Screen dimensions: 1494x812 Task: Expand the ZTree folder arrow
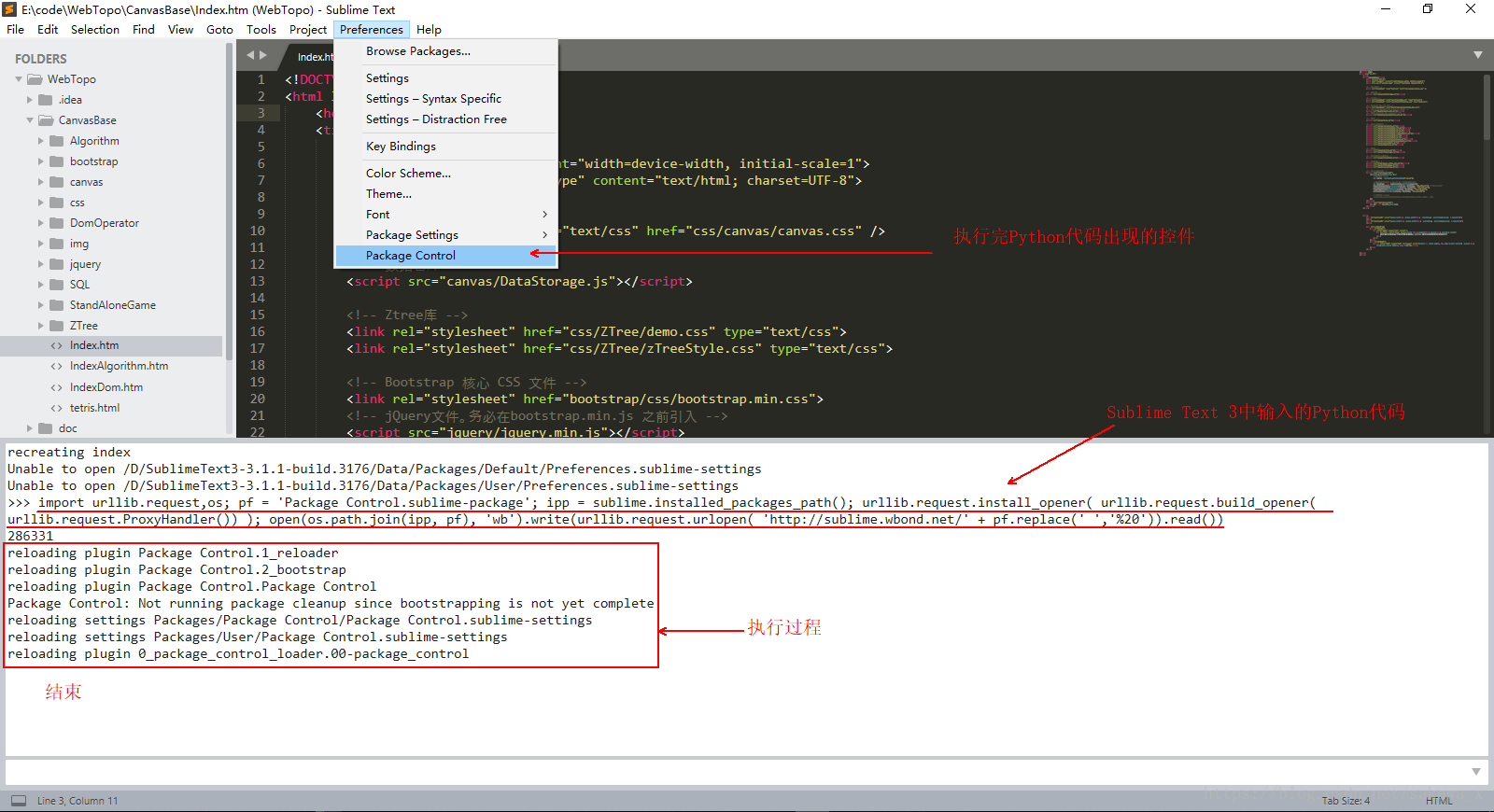[41, 326]
